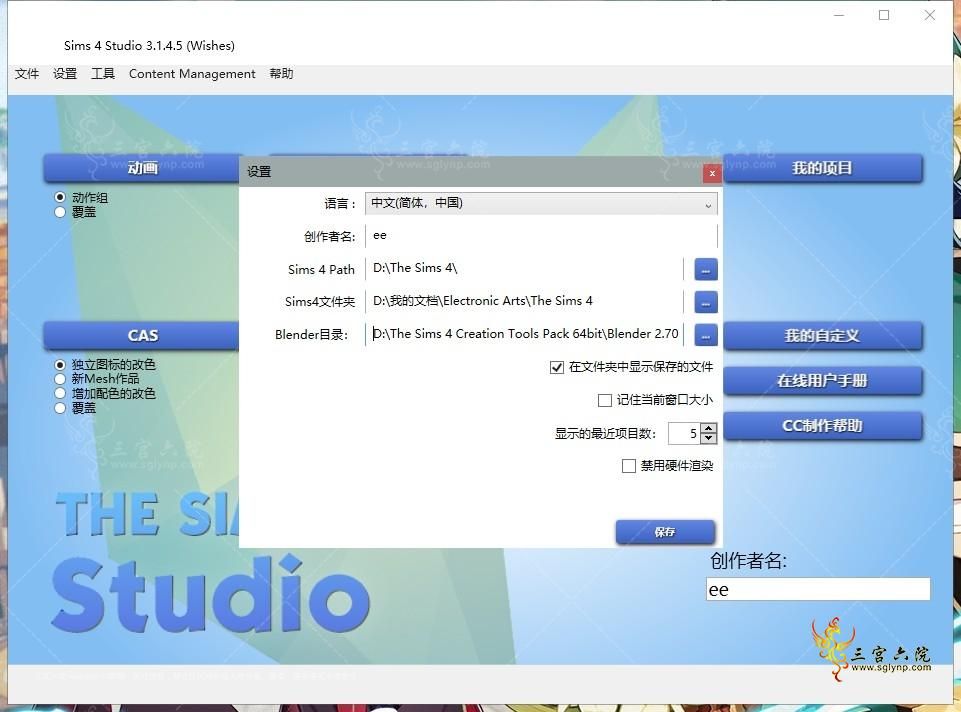Select 动作组 radio button under 动画
961x712 pixels.
tap(60, 197)
